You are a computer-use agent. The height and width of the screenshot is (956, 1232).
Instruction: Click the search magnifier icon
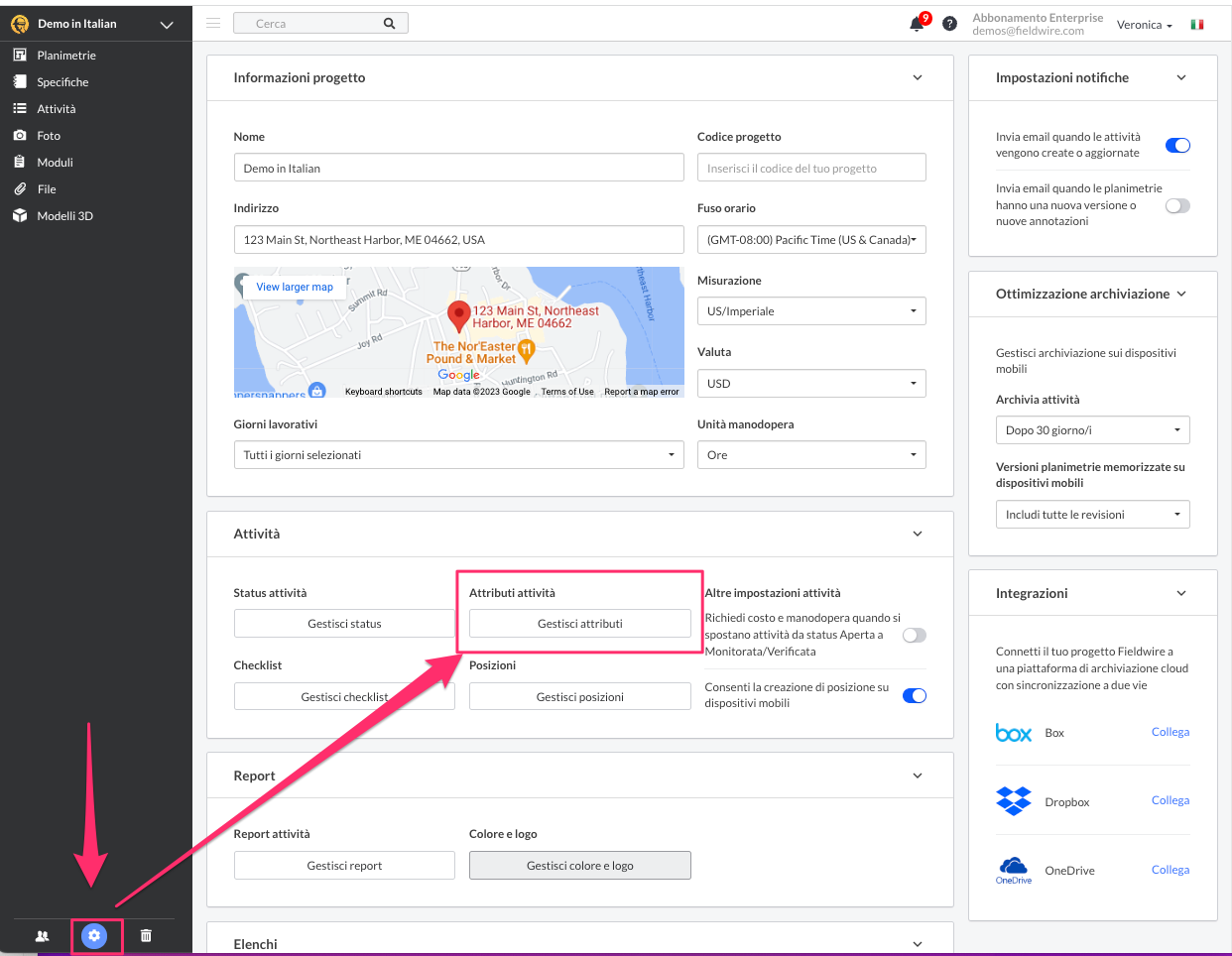(389, 23)
